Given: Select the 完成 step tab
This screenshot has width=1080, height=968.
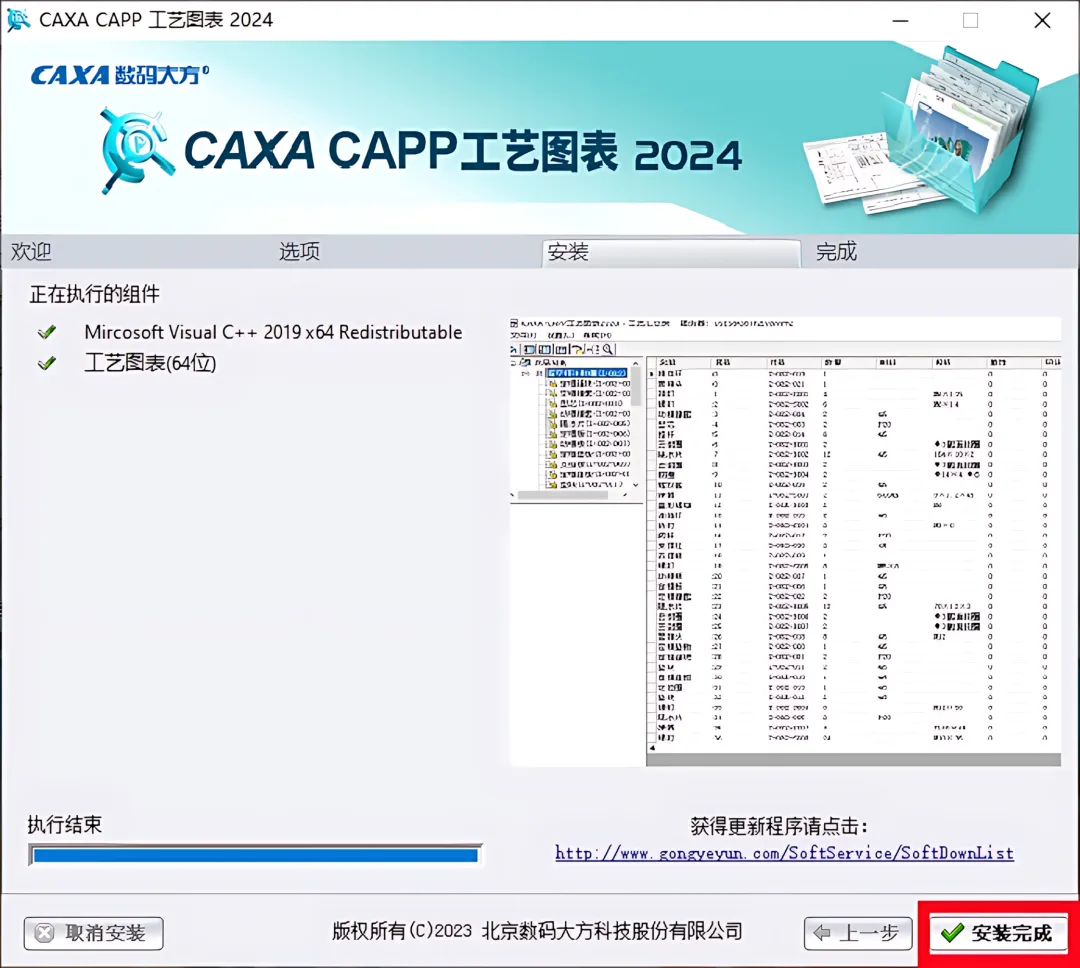Looking at the screenshot, I should click(x=836, y=251).
